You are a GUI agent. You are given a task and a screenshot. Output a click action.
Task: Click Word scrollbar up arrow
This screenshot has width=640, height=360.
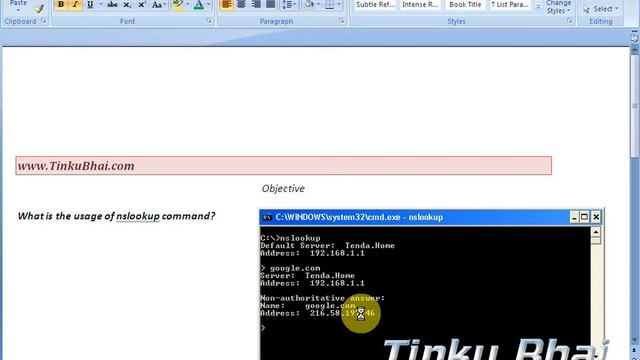coord(634,48)
